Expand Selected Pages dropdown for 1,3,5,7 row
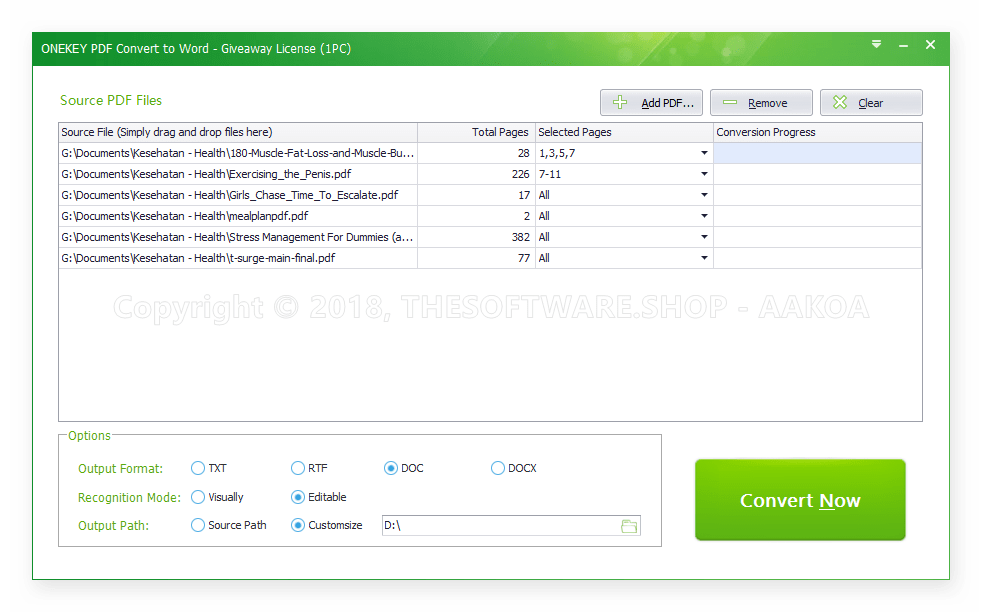 coord(704,153)
